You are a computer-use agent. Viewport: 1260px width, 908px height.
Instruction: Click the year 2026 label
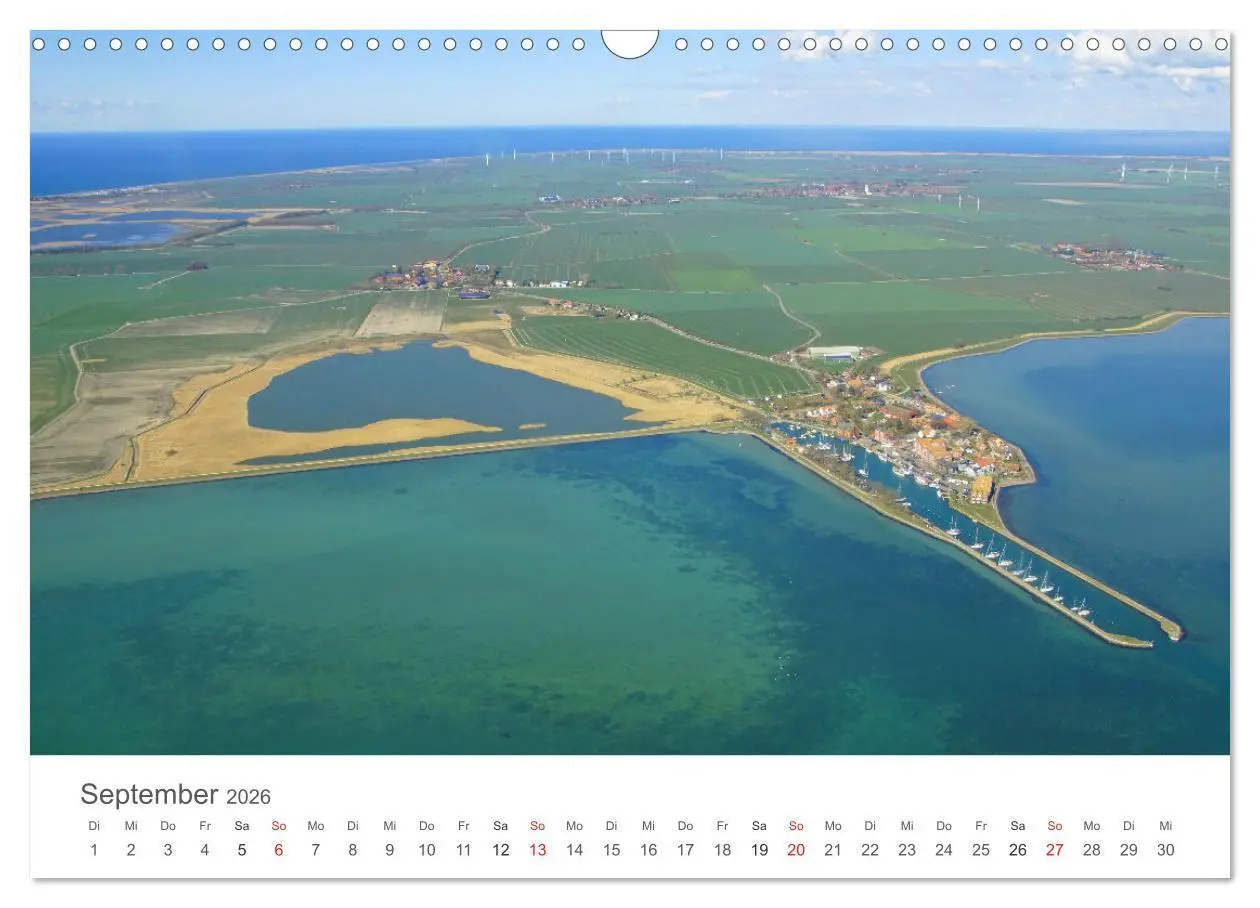248,797
